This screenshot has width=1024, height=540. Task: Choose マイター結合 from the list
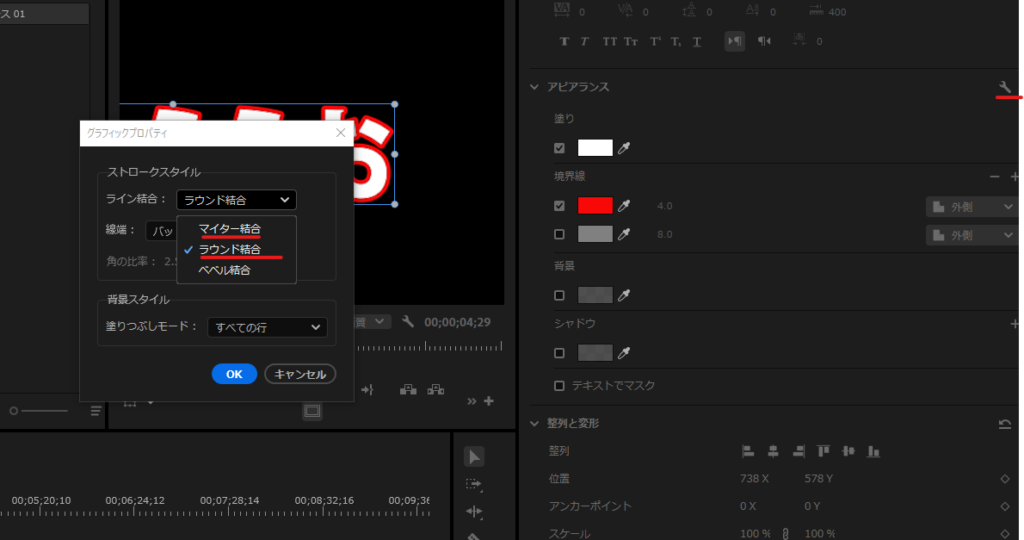pos(229,229)
